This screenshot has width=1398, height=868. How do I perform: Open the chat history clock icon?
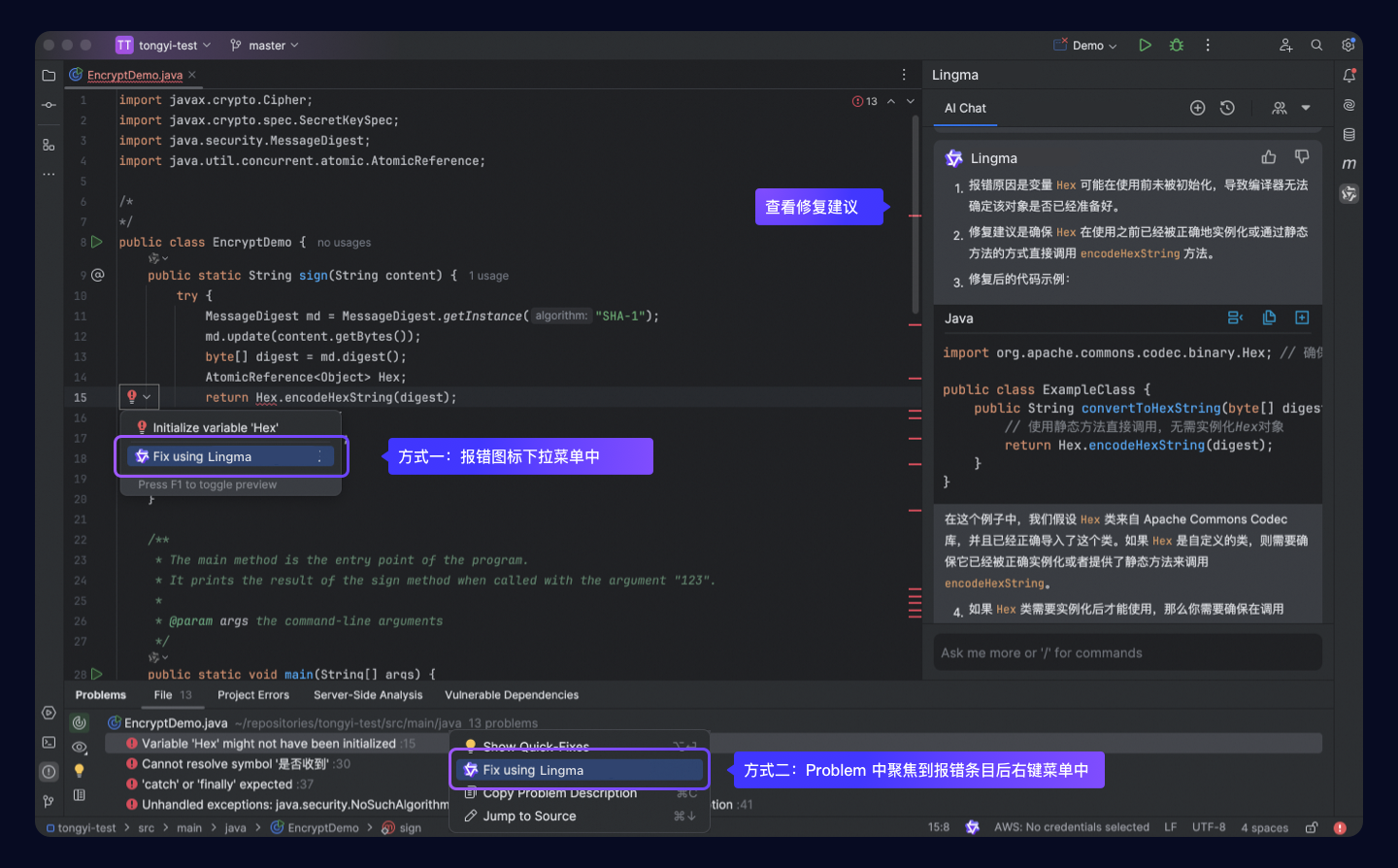coord(1227,108)
